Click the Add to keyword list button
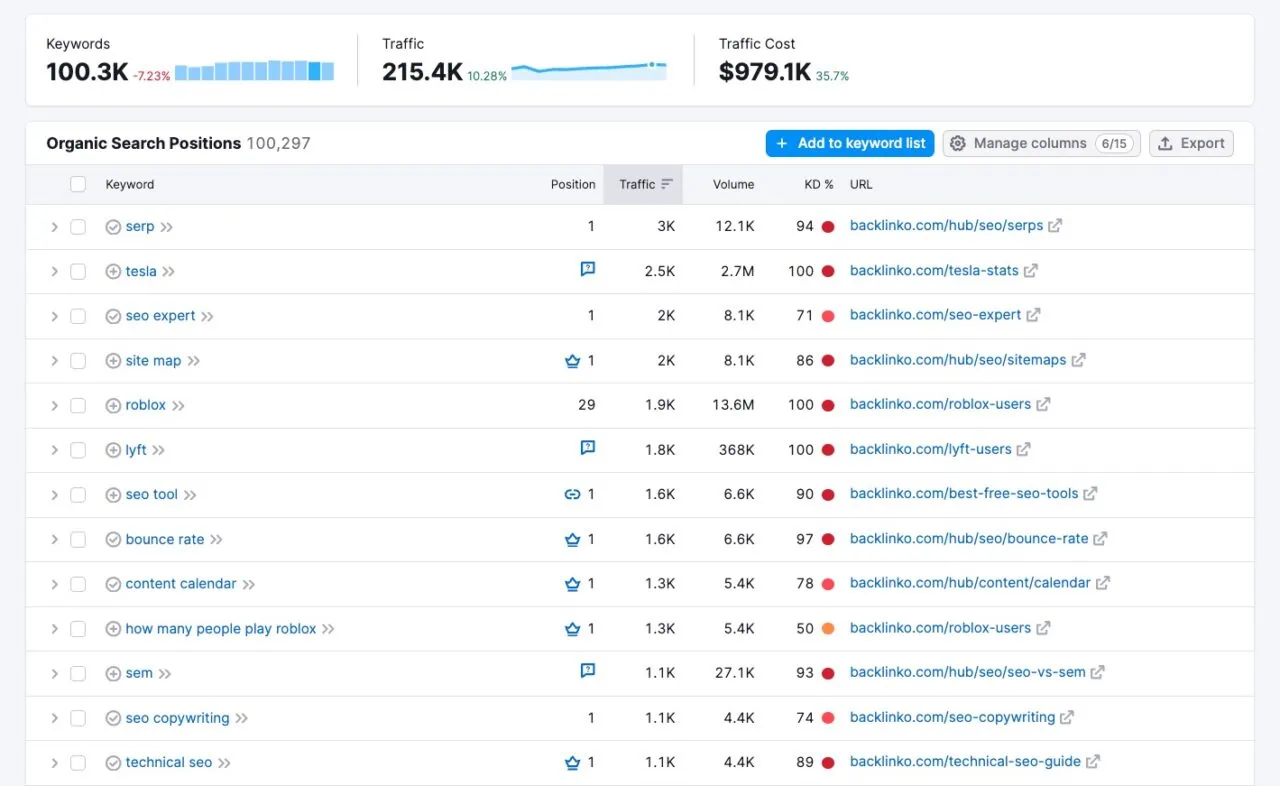Image resolution: width=1280 pixels, height=786 pixels. (849, 143)
